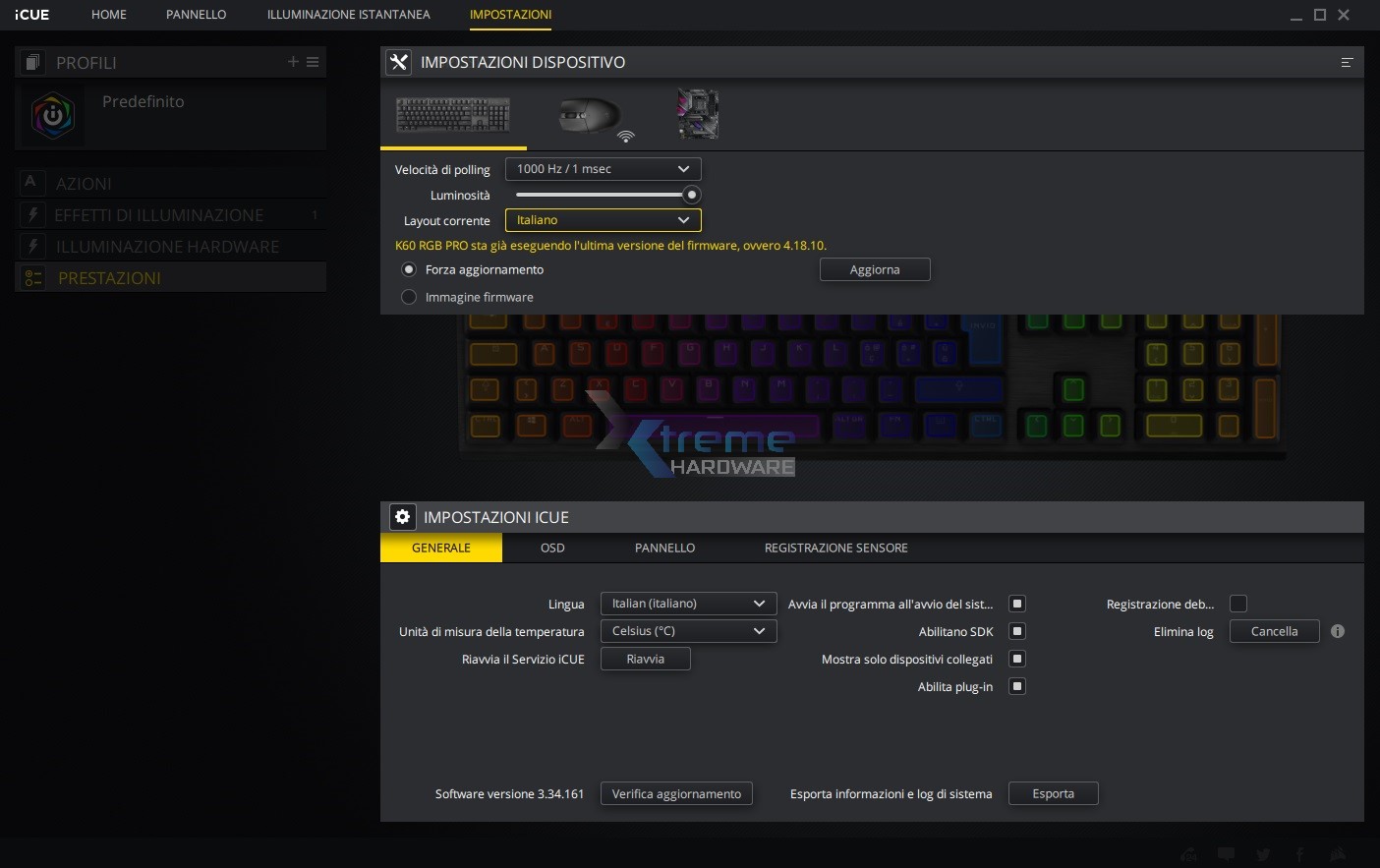
Task: Adjust the Luminosità slider handle
Action: pos(691,195)
